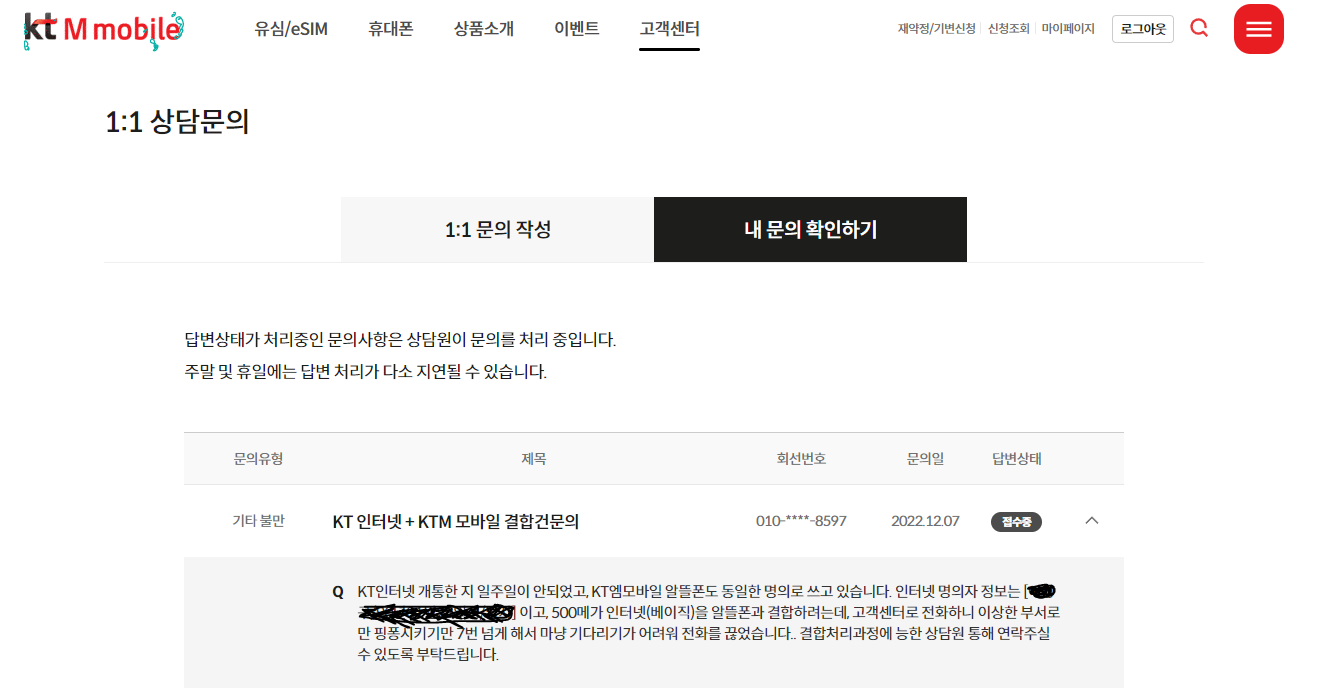Image resolution: width=1317 pixels, height=688 pixels.
Task: Click the inquiry date 2022.12.07
Action: click(x=925, y=521)
